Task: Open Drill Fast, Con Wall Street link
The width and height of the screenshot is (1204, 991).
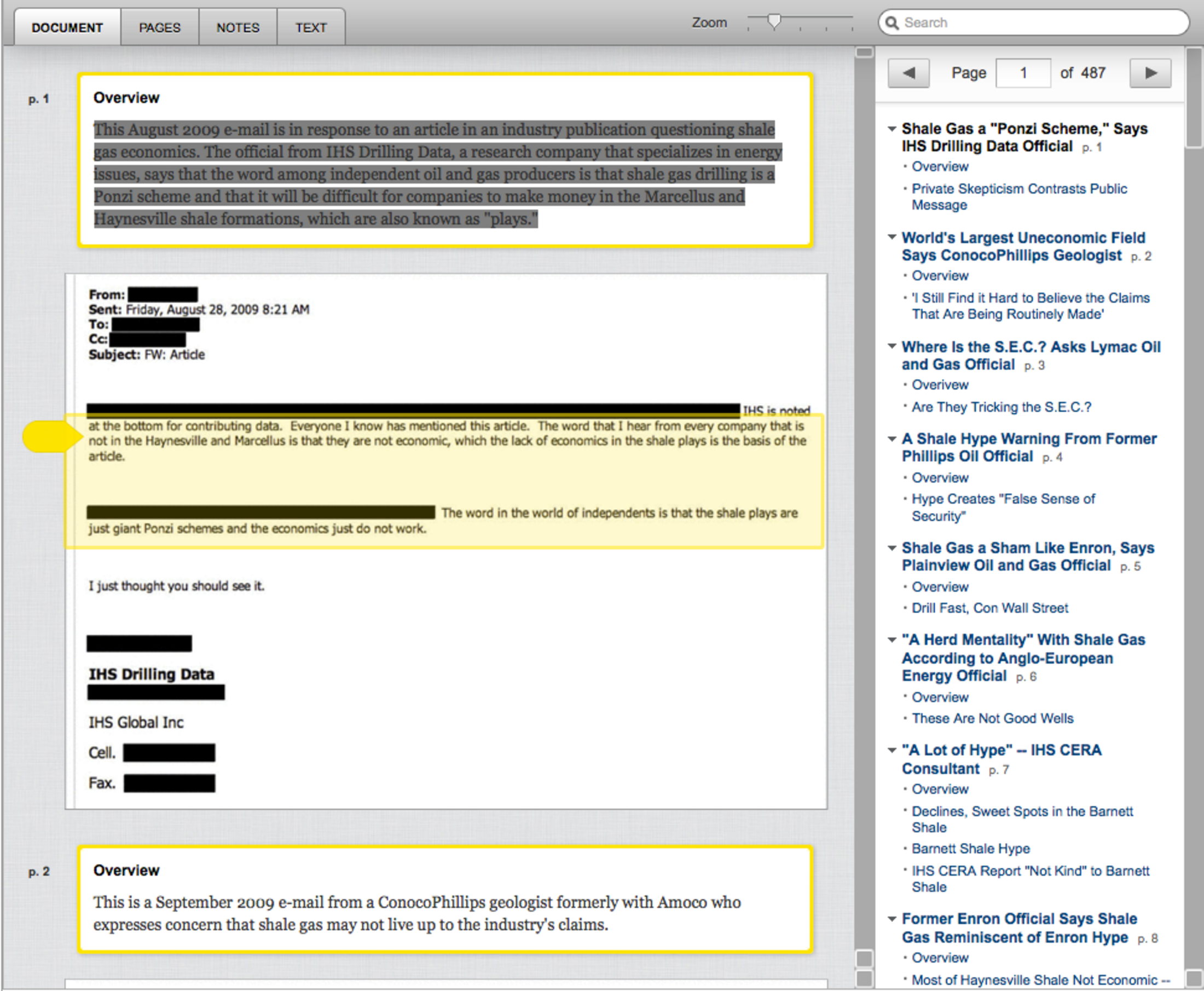Action: 989,608
